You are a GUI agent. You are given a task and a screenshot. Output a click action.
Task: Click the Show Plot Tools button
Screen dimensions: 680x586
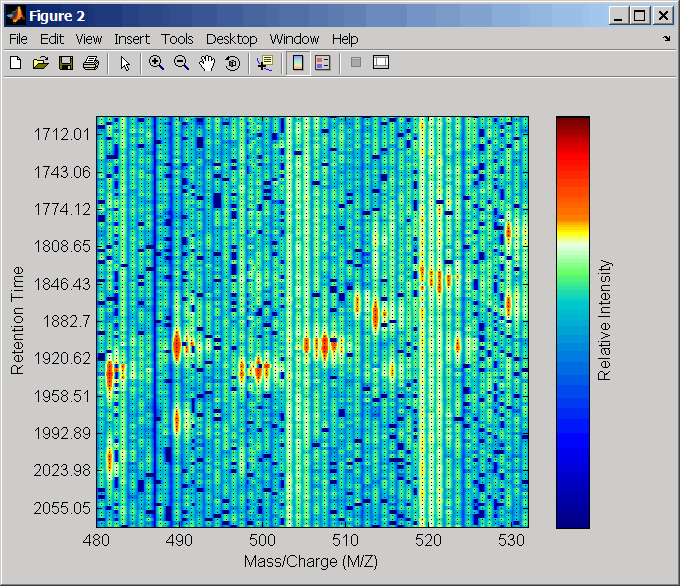point(380,63)
